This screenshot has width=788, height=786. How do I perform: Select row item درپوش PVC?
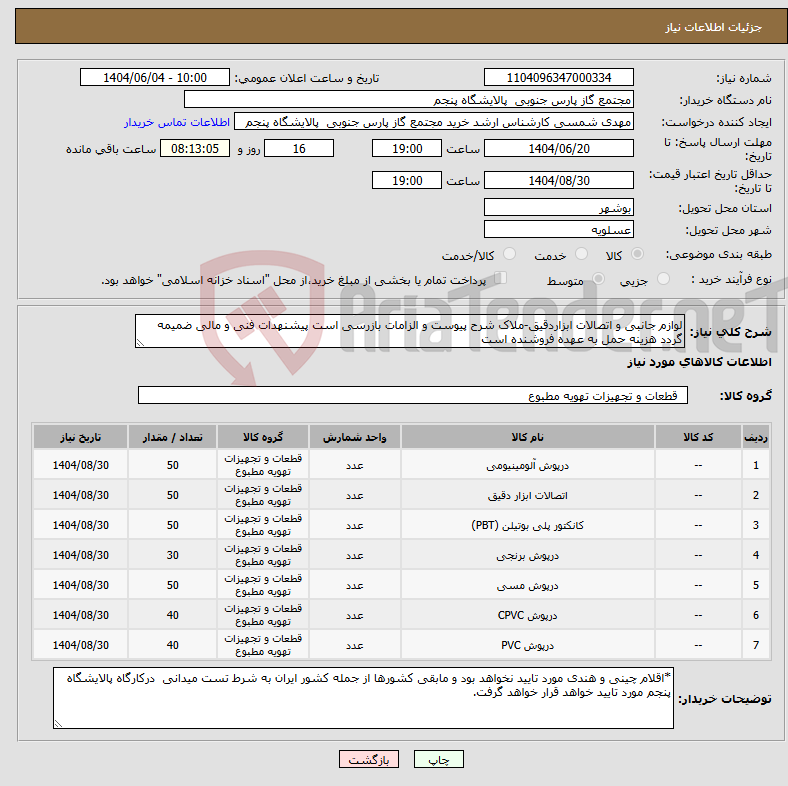(528, 645)
